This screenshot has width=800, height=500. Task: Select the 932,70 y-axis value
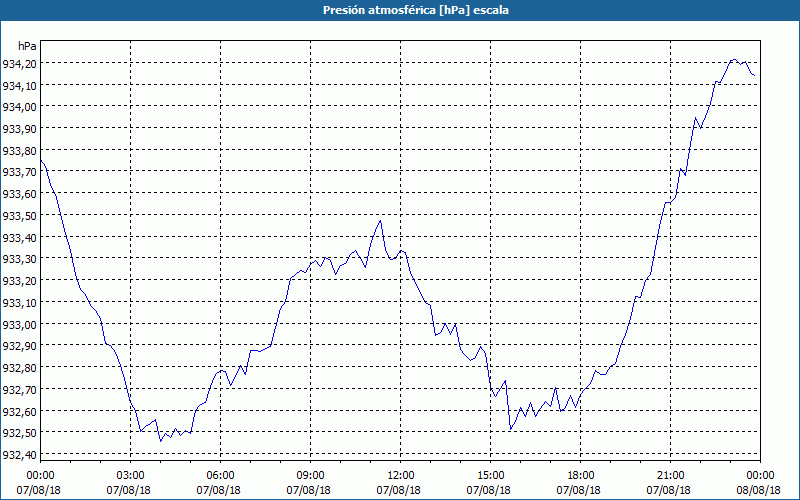[x=19, y=389]
